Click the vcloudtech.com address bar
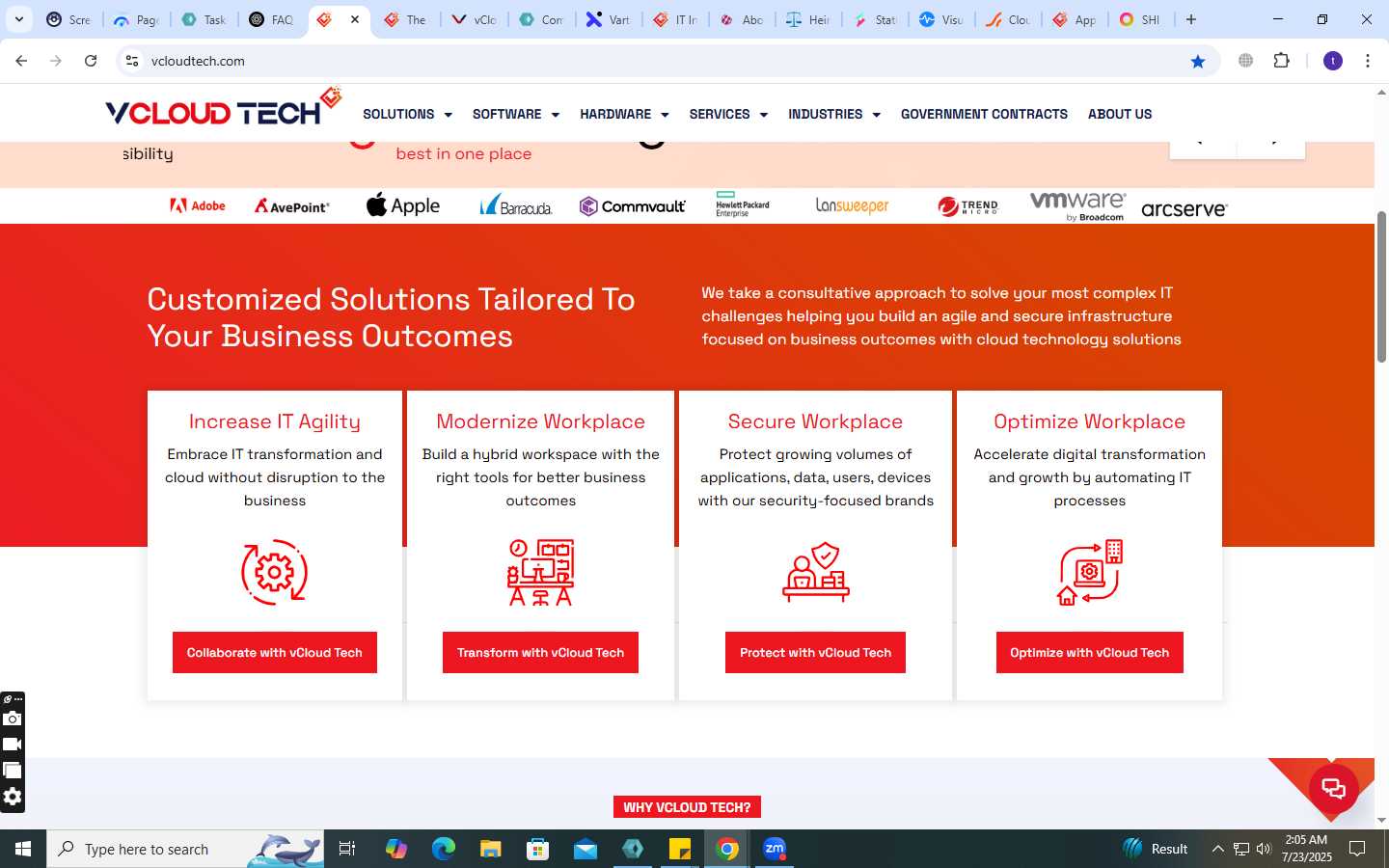This screenshot has width=1389, height=868. pyautogui.click(x=666, y=61)
